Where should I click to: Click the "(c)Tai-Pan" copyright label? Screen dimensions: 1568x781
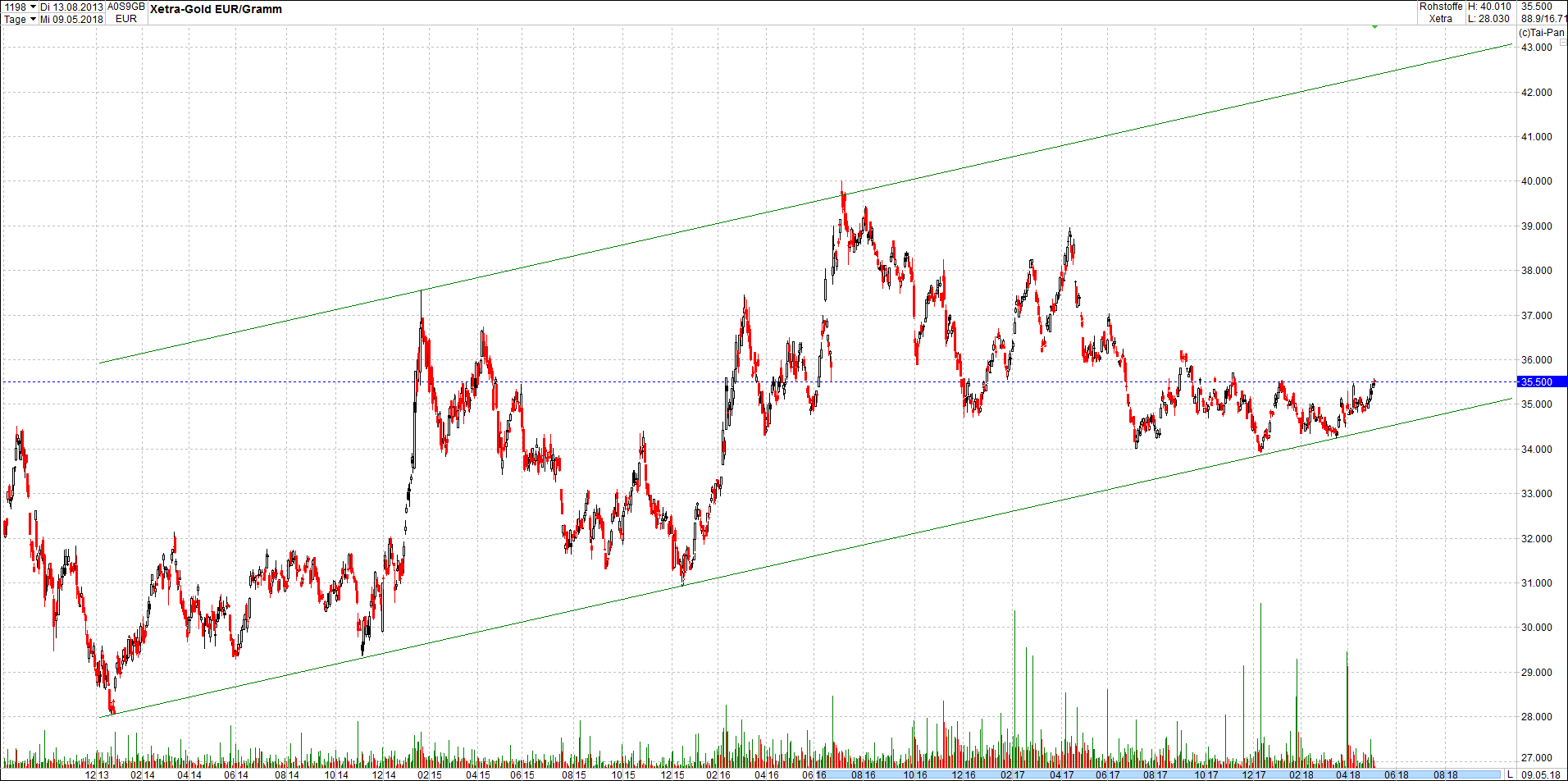(x=1543, y=33)
